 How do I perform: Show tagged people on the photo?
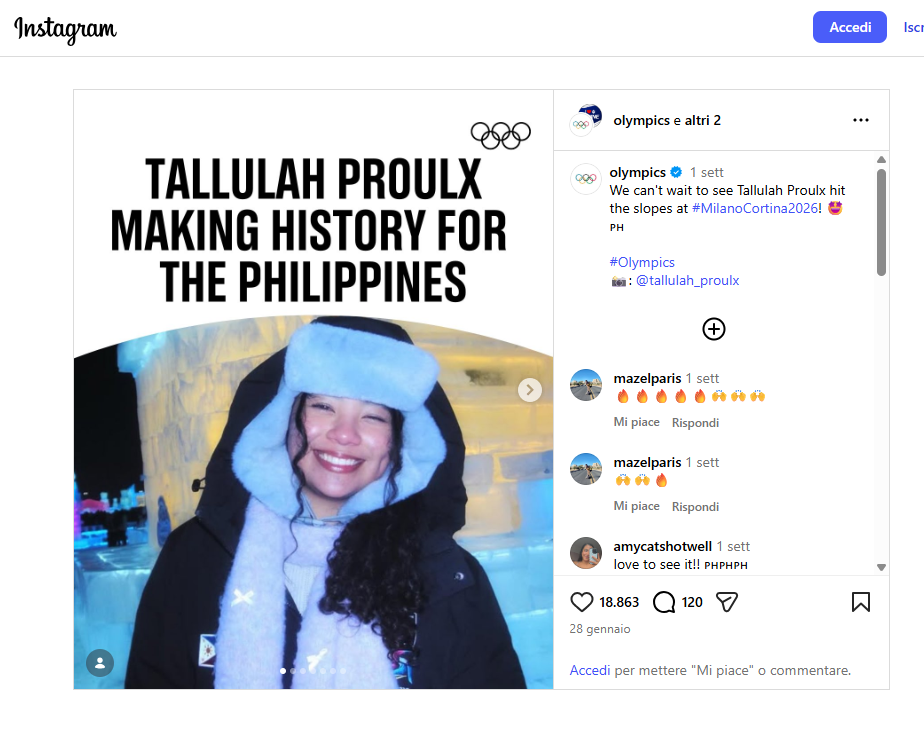pyautogui.click(x=100, y=663)
